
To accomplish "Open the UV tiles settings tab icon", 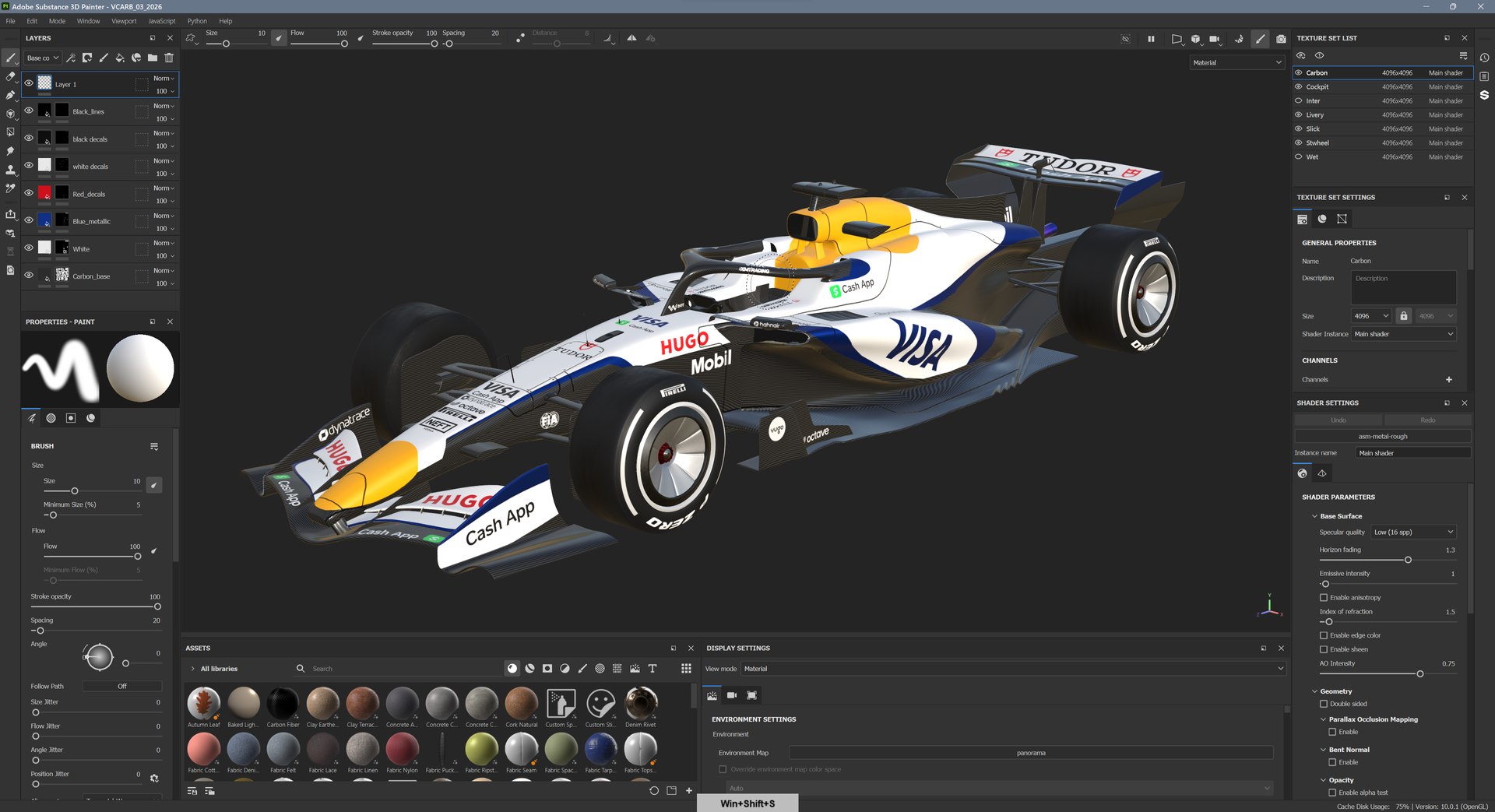I will pyautogui.click(x=1342, y=219).
